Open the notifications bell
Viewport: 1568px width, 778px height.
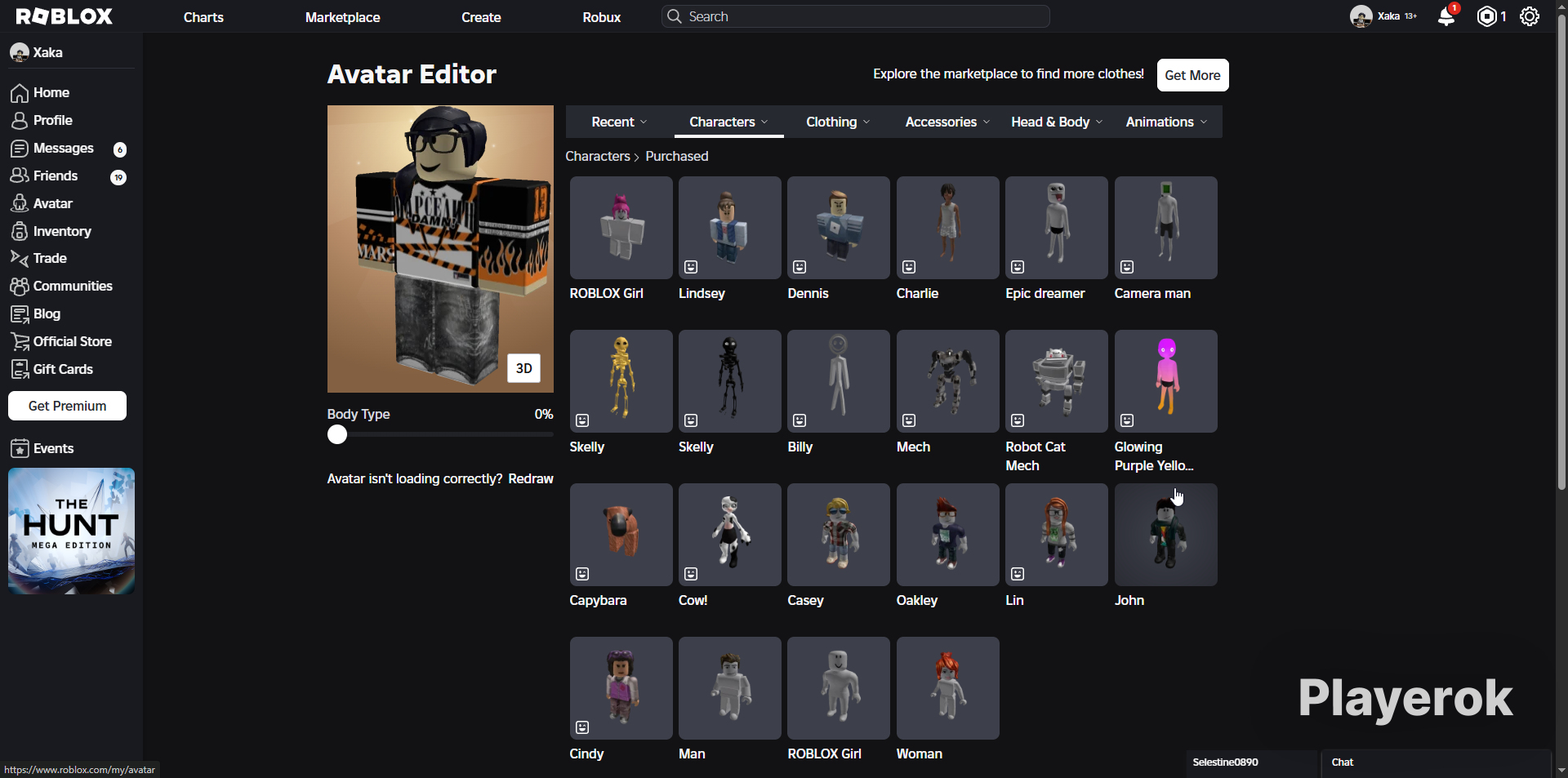(1446, 16)
